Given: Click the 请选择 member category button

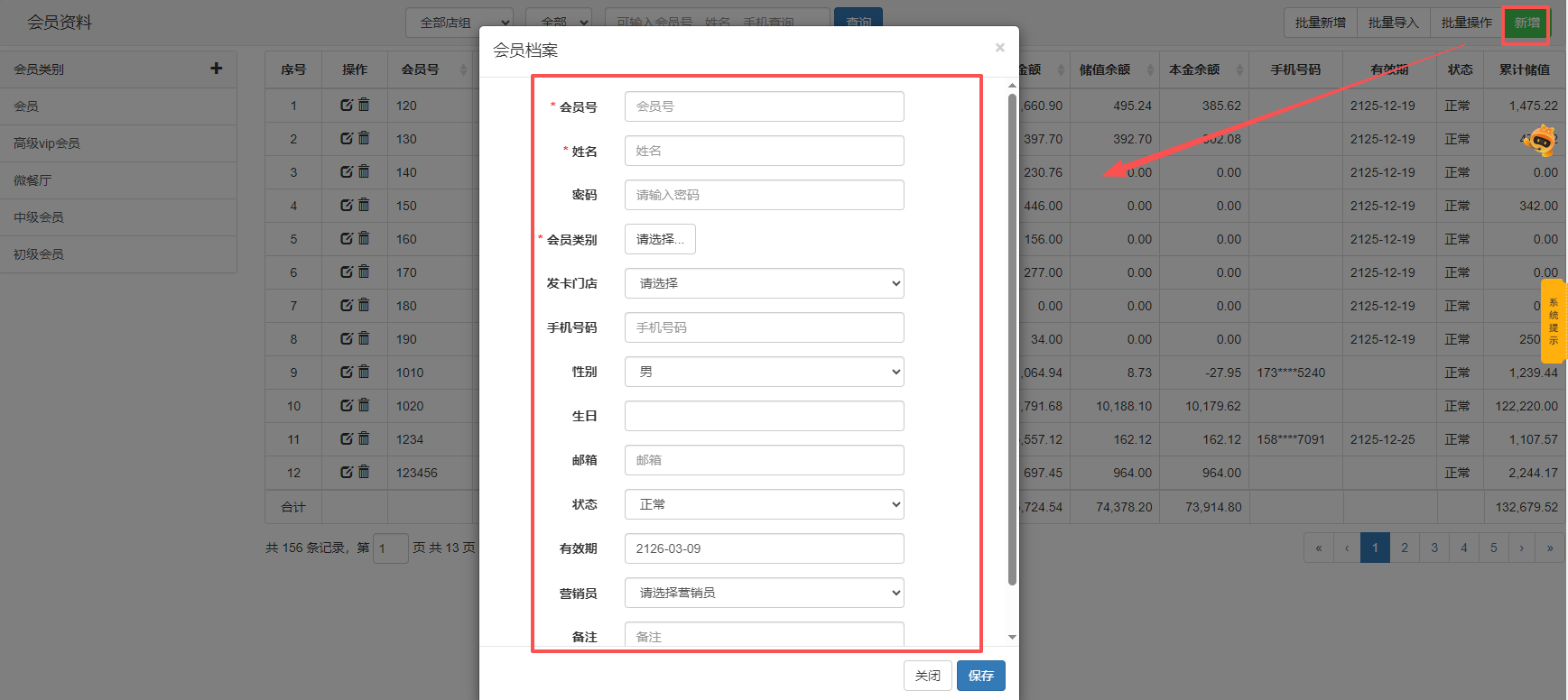Looking at the screenshot, I should (660, 239).
